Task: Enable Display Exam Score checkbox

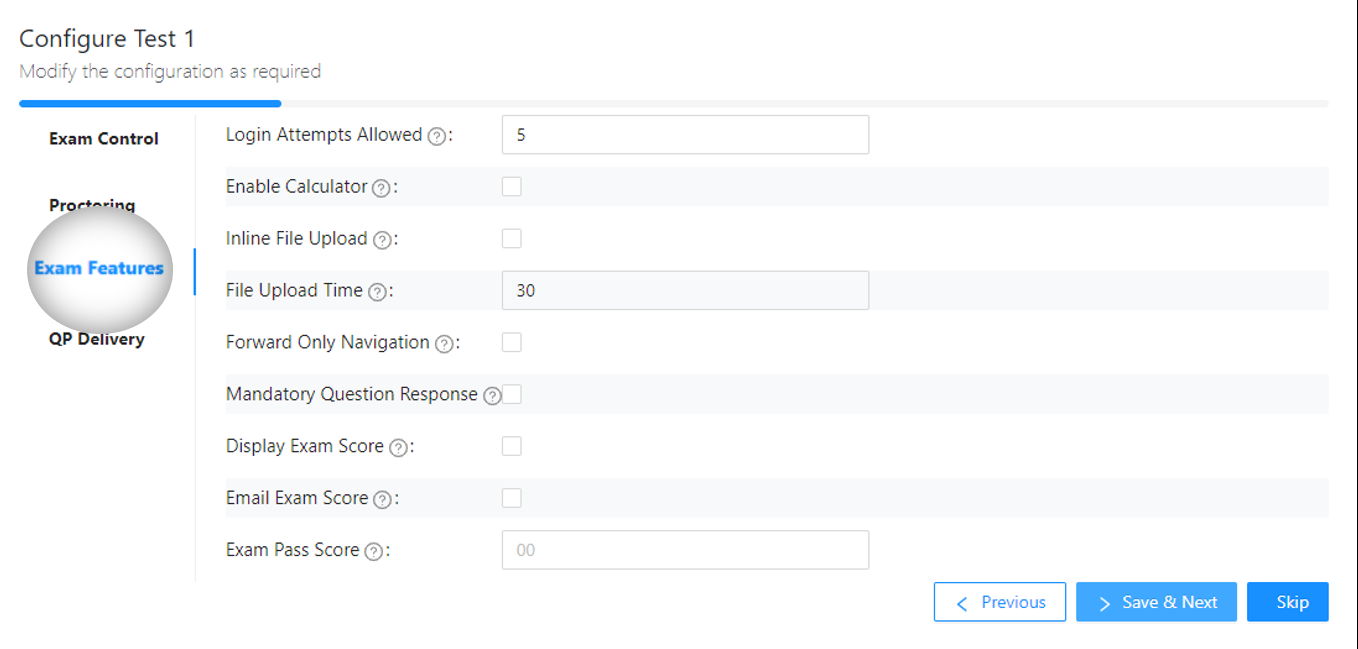Action: tap(512, 447)
